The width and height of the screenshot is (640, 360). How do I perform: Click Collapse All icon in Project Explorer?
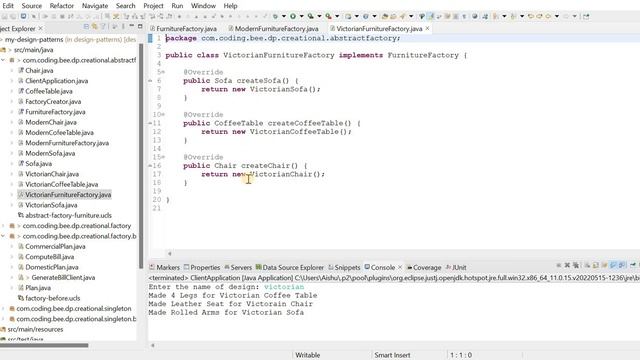87,27
